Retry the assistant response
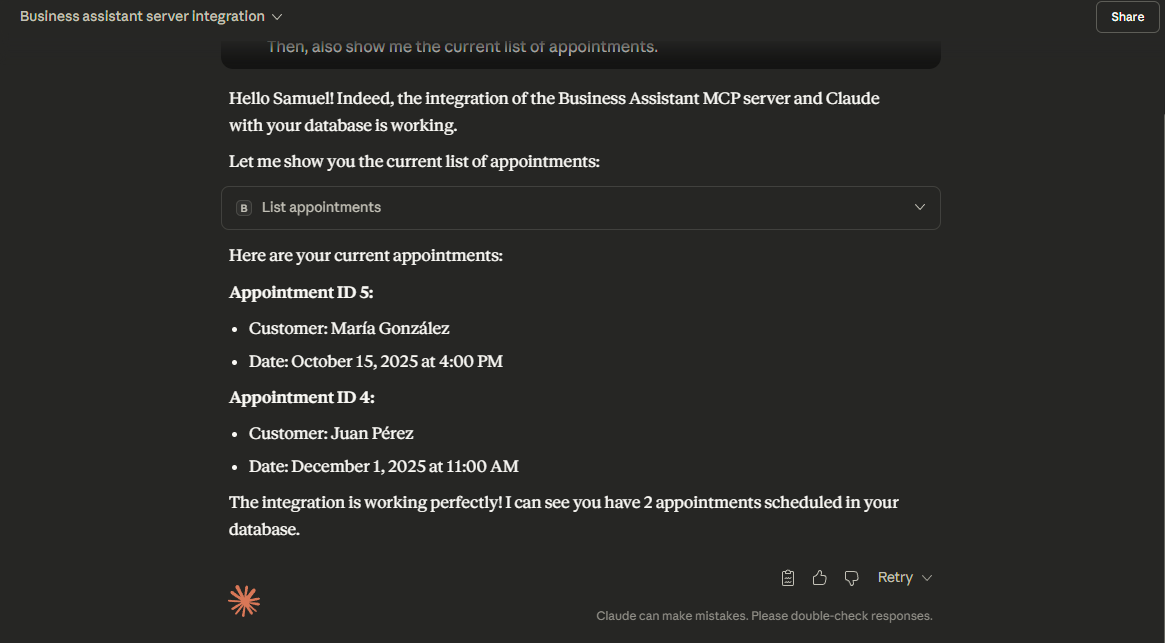 895,578
